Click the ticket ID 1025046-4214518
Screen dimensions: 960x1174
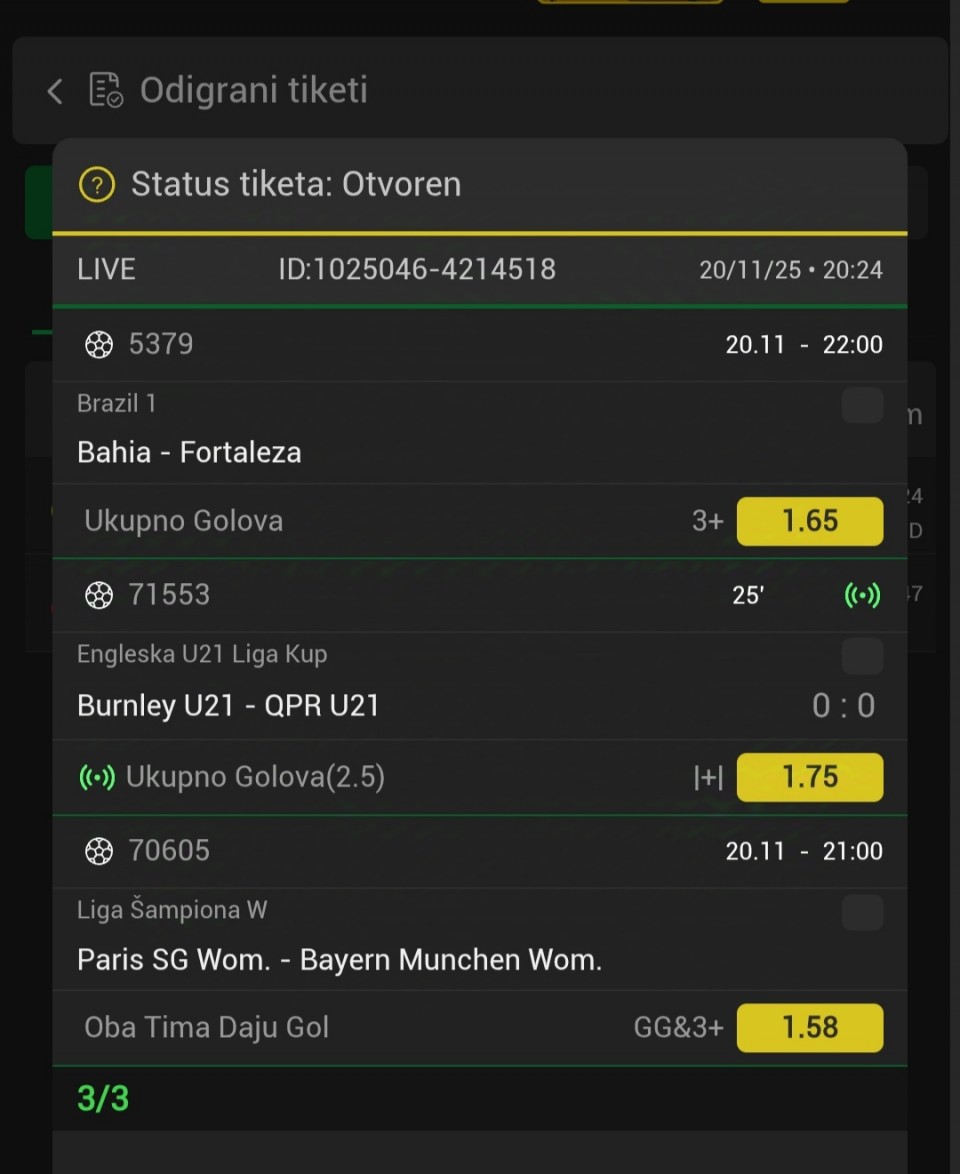point(417,269)
